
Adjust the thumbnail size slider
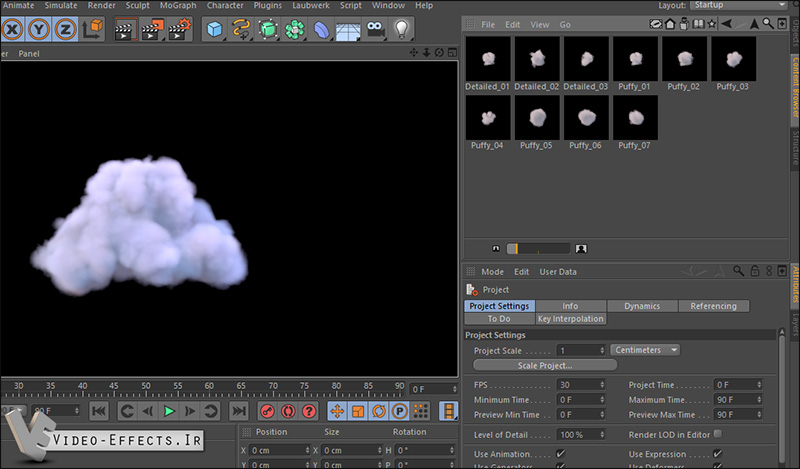pyautogui.click(x=538, y=249)
